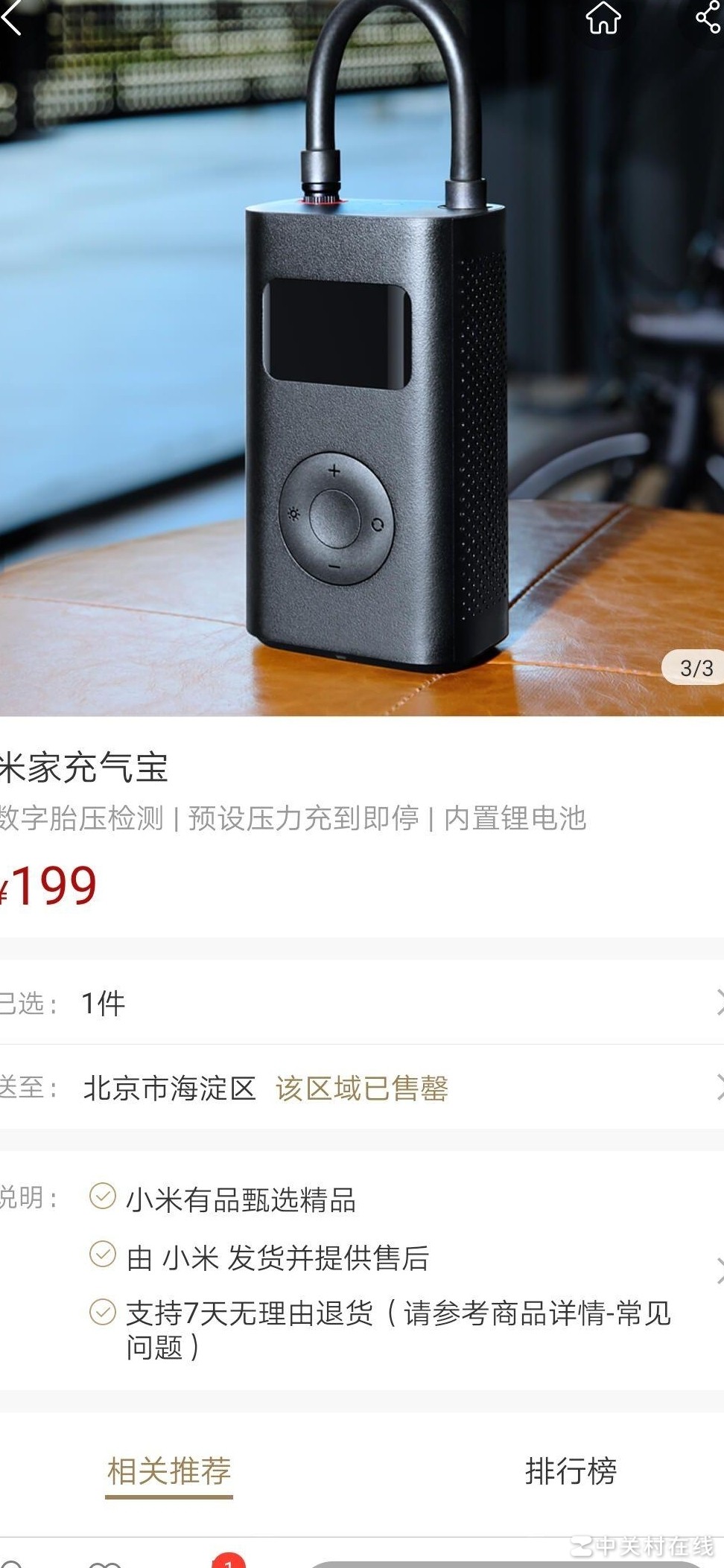Go to the home page icon
724x1568 pixels.
[603, 17]
